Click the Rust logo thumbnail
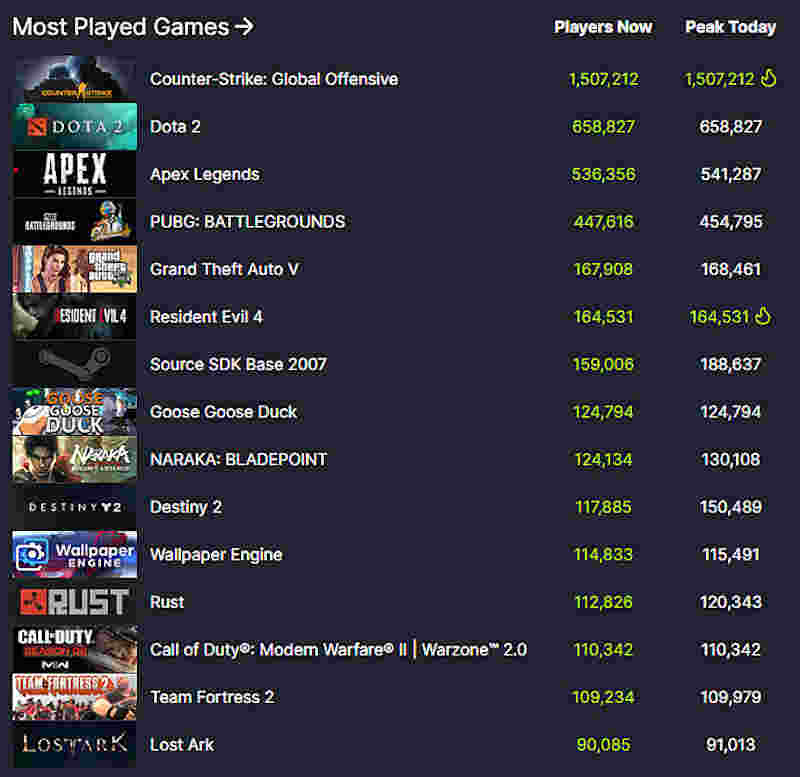Screen dimensions: 800x777 pos(75,601)
